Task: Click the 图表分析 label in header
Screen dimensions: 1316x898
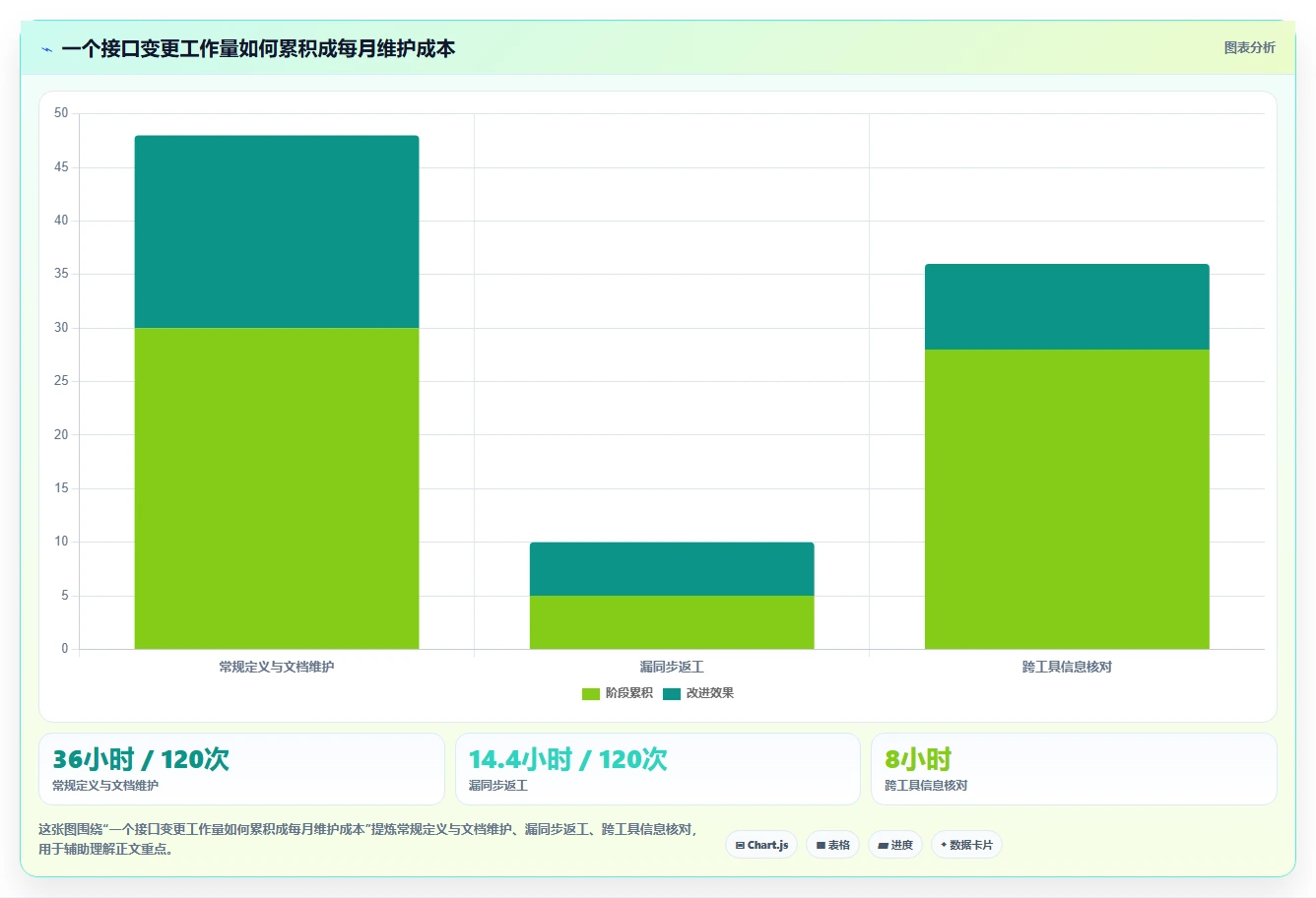Action: (x=1249, y=47)
